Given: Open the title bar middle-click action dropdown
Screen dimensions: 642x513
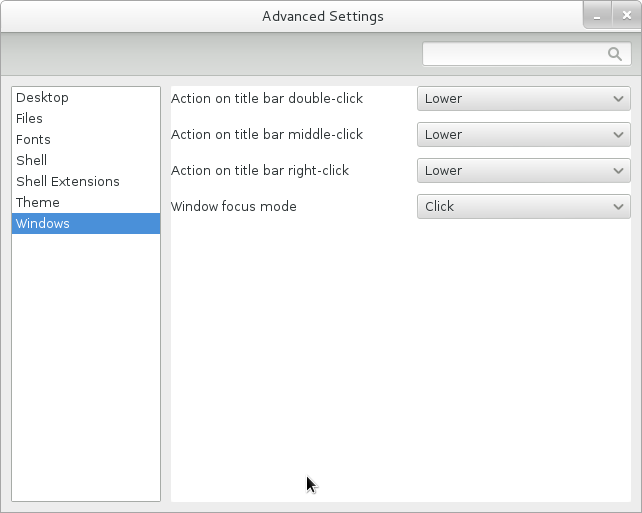Looking at the screenshot, I should click(x=524, y=135).
